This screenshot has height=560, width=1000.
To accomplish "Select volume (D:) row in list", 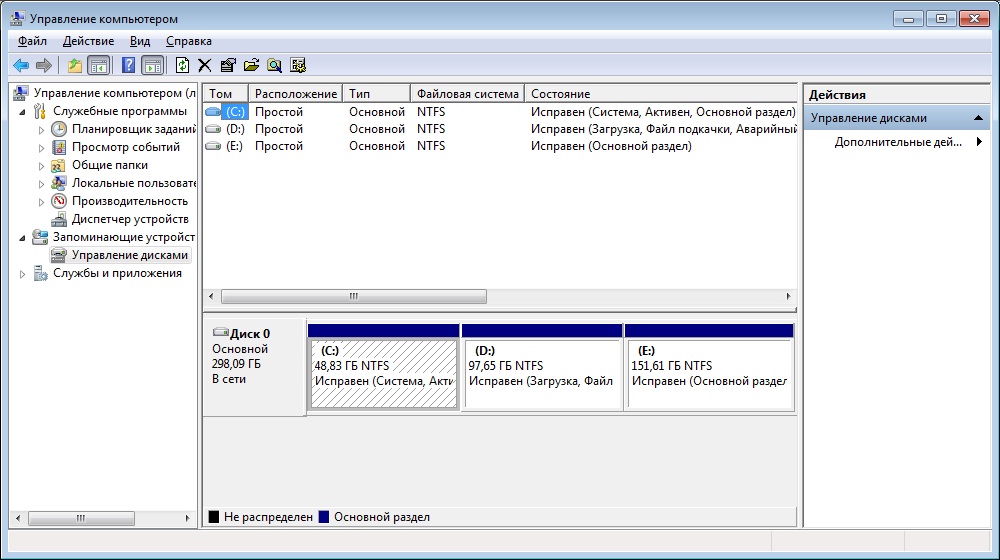I will pyautogui.click(x=500, y=129).
